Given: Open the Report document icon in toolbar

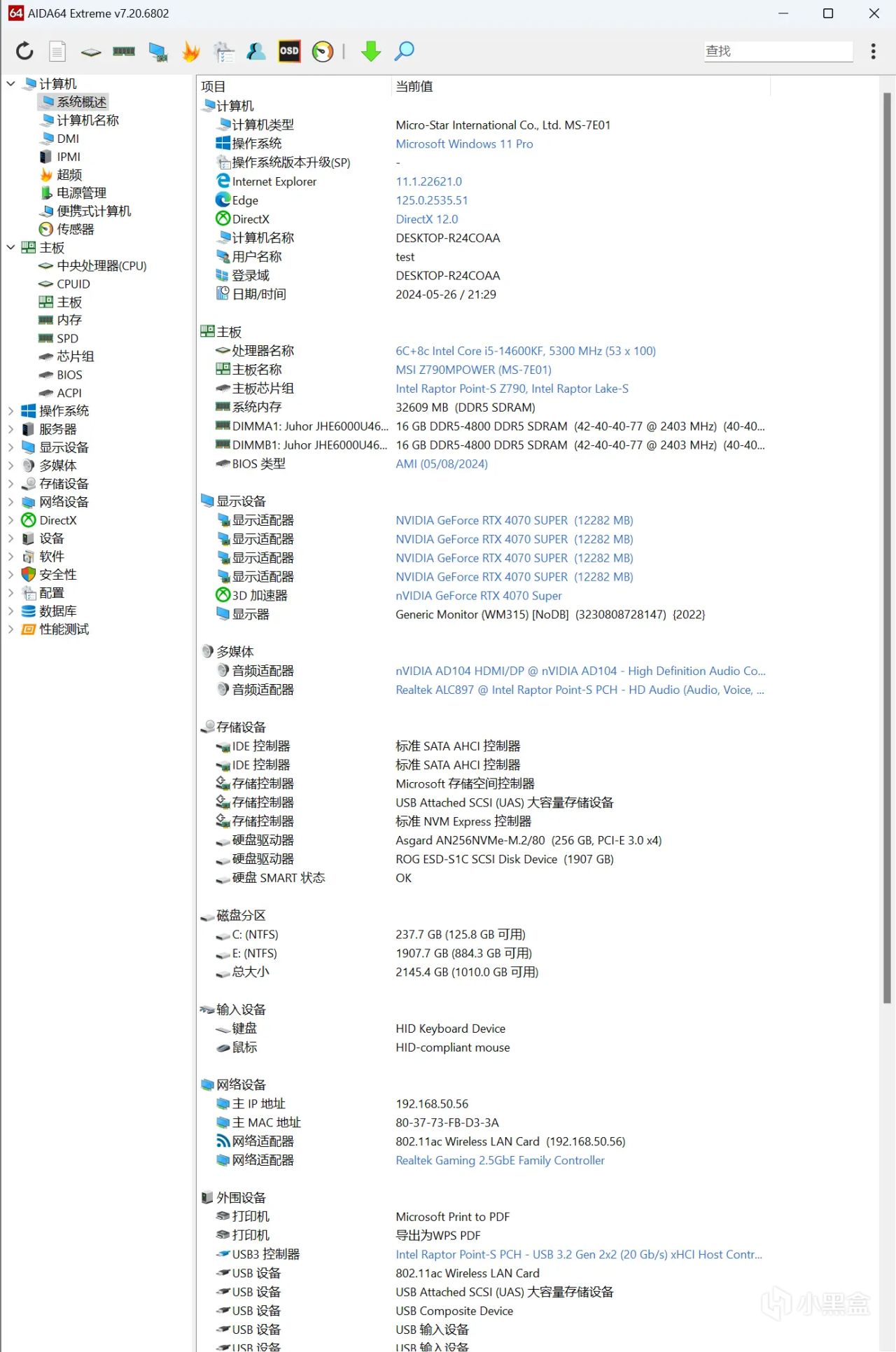Looking at the screenshot, I should [x=57, y=51].
